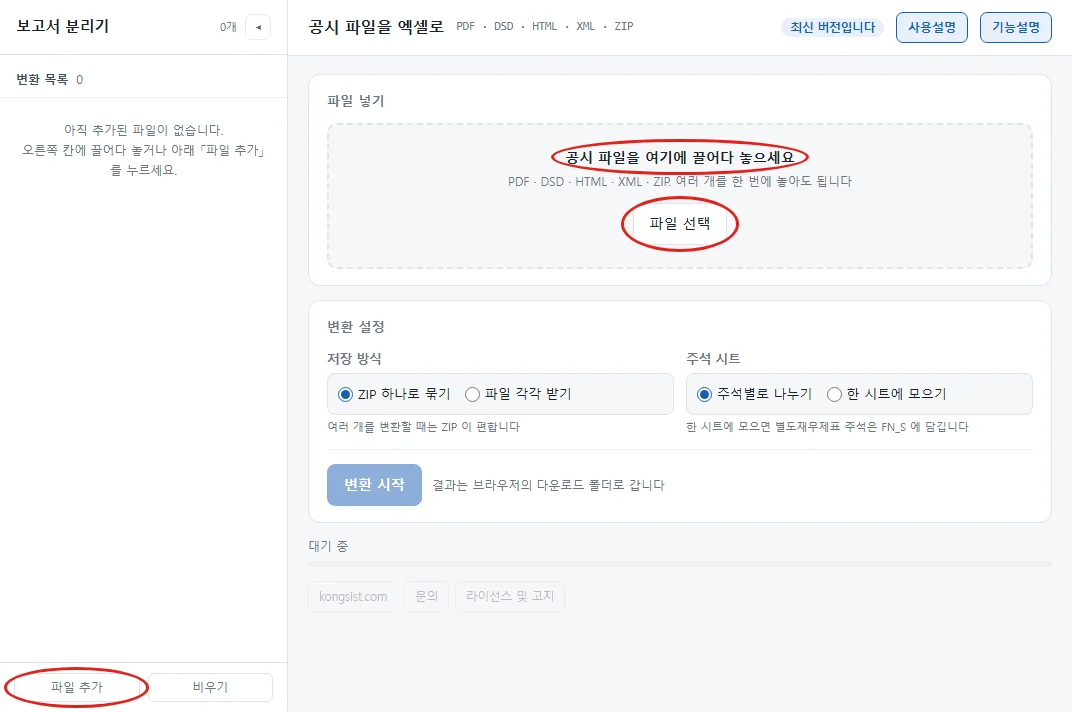Select ZIP 하나로 묶기 option
The height and width of the screenshot is (712, 1072).
click(x=394, y=394)
